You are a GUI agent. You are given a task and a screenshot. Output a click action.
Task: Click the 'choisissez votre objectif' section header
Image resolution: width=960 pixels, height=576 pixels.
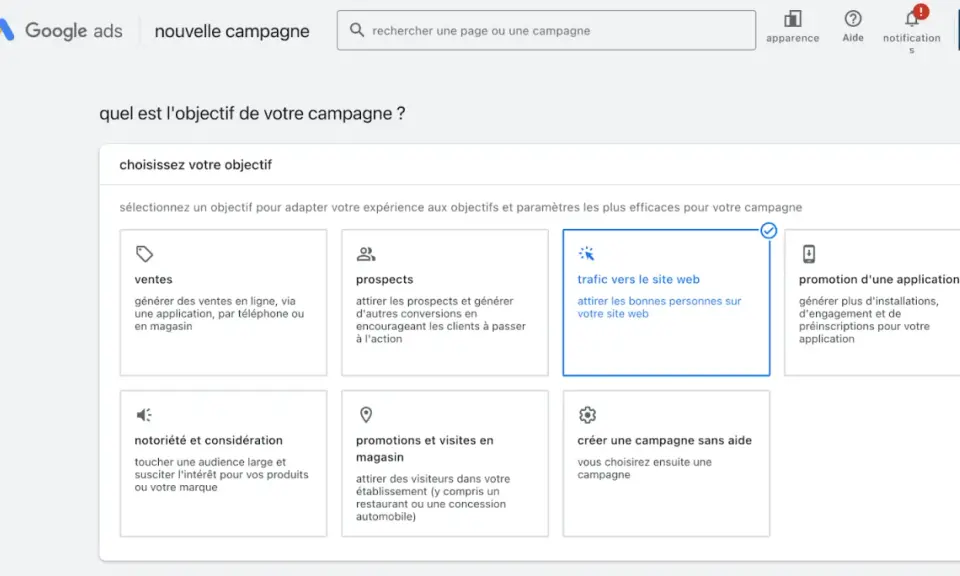tap(195, 165)
